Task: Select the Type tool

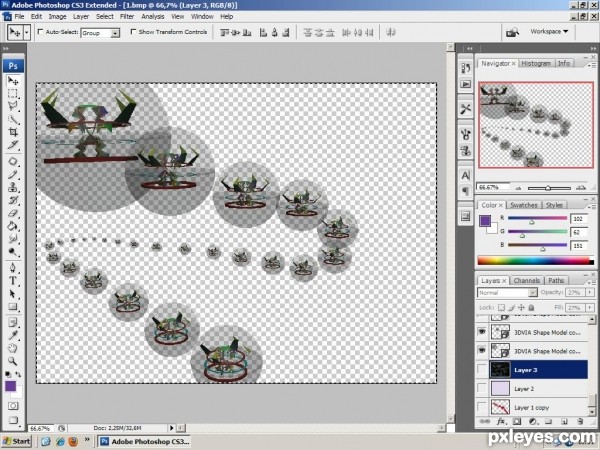Action: coord(13,280)
